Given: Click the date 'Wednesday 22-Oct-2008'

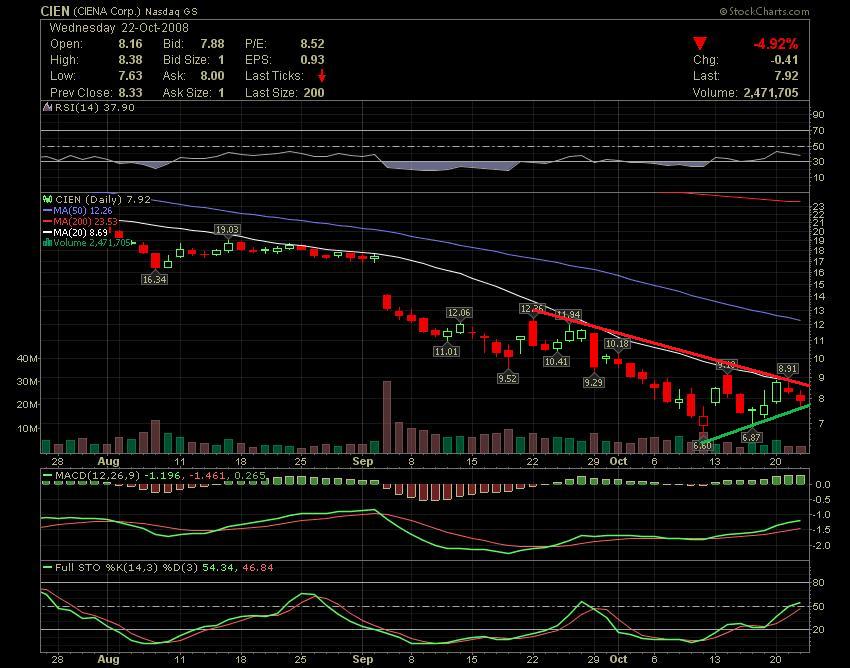Looking at the screenshot, I should [119, 28].
